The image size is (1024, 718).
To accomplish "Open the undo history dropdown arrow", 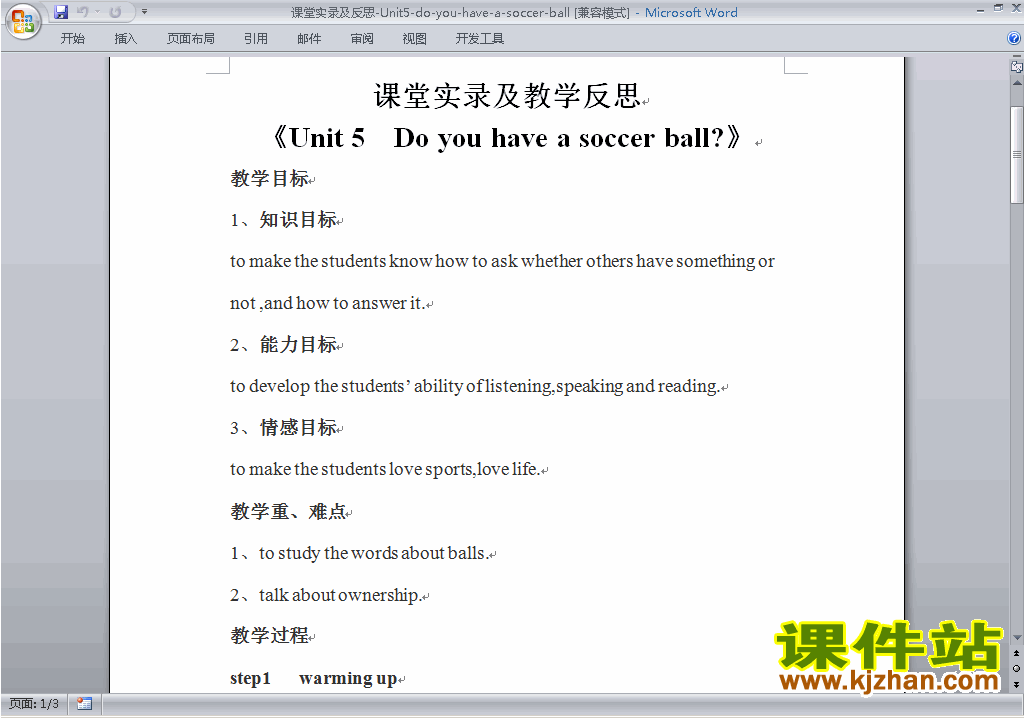I will click(x=98, y=12).
